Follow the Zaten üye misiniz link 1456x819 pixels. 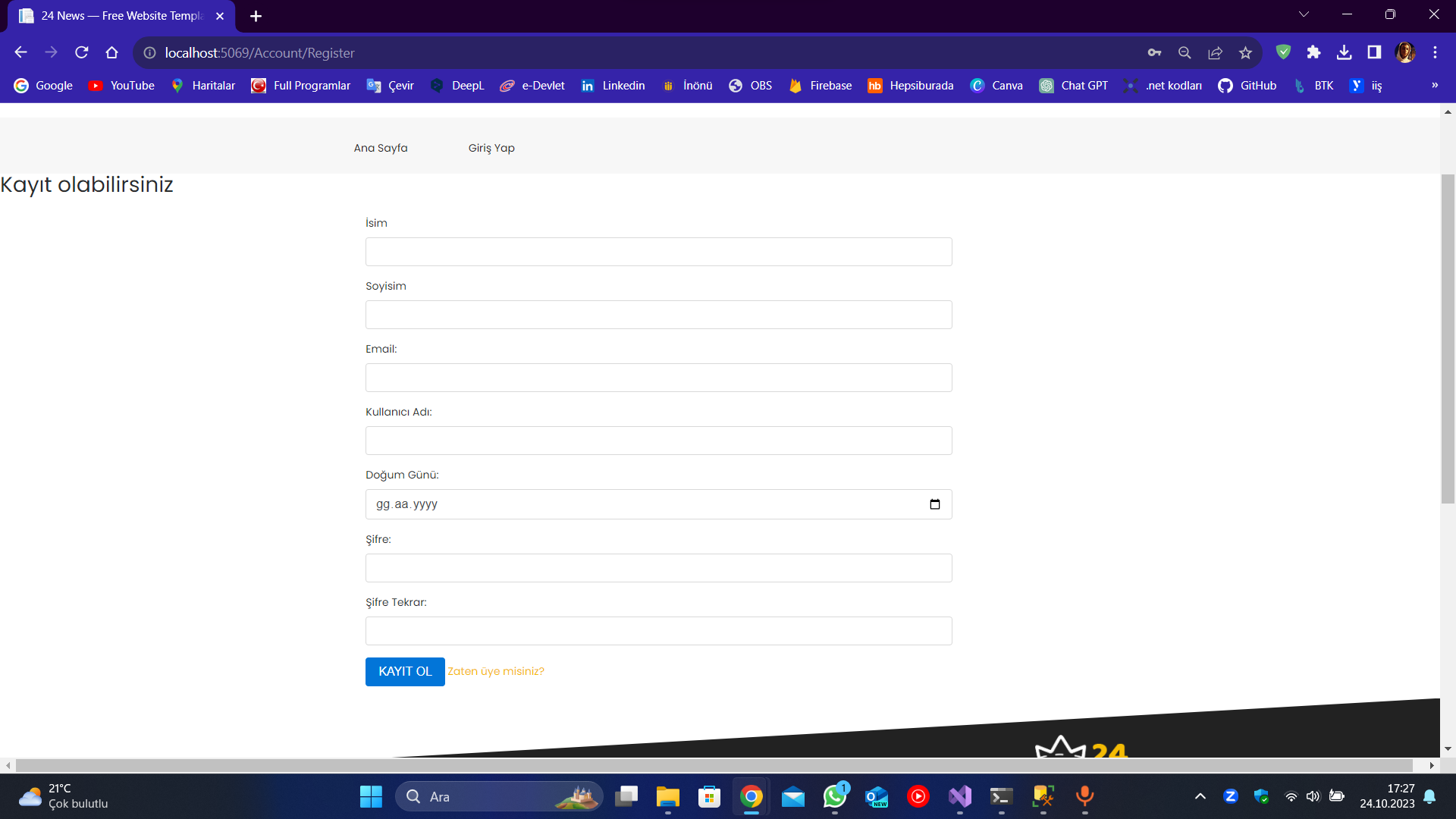[x=496, y=671]
